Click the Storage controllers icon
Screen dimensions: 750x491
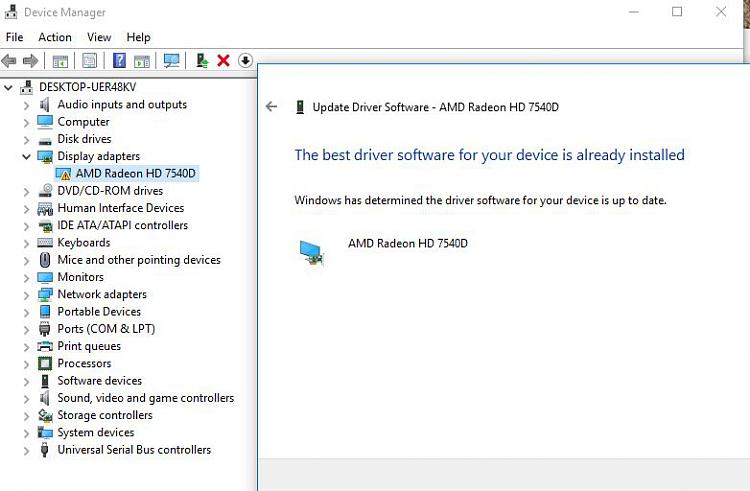(x=45, y=415)
